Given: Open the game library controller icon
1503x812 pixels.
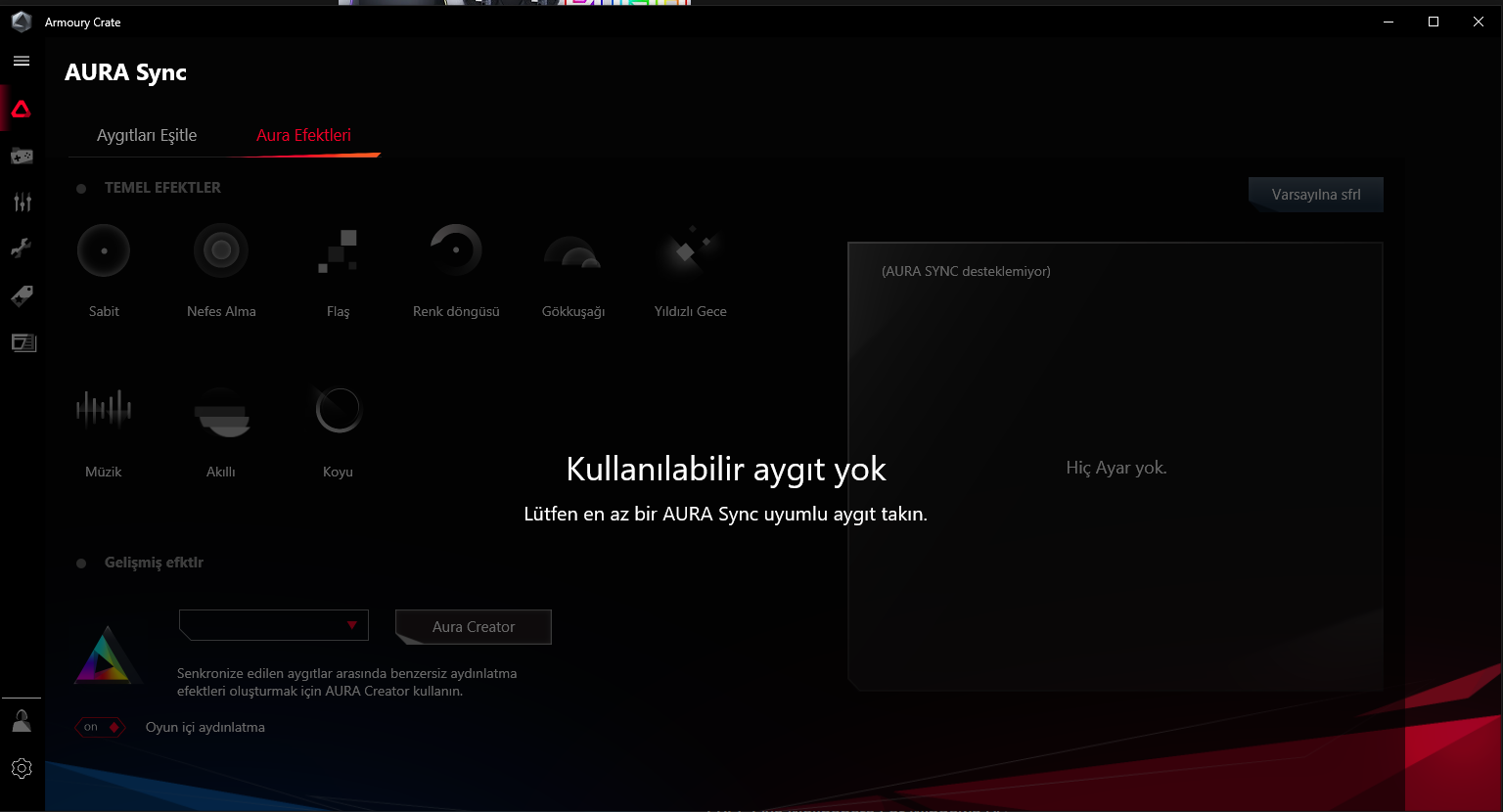Looking at the screenshot, I should pos(22,156).
